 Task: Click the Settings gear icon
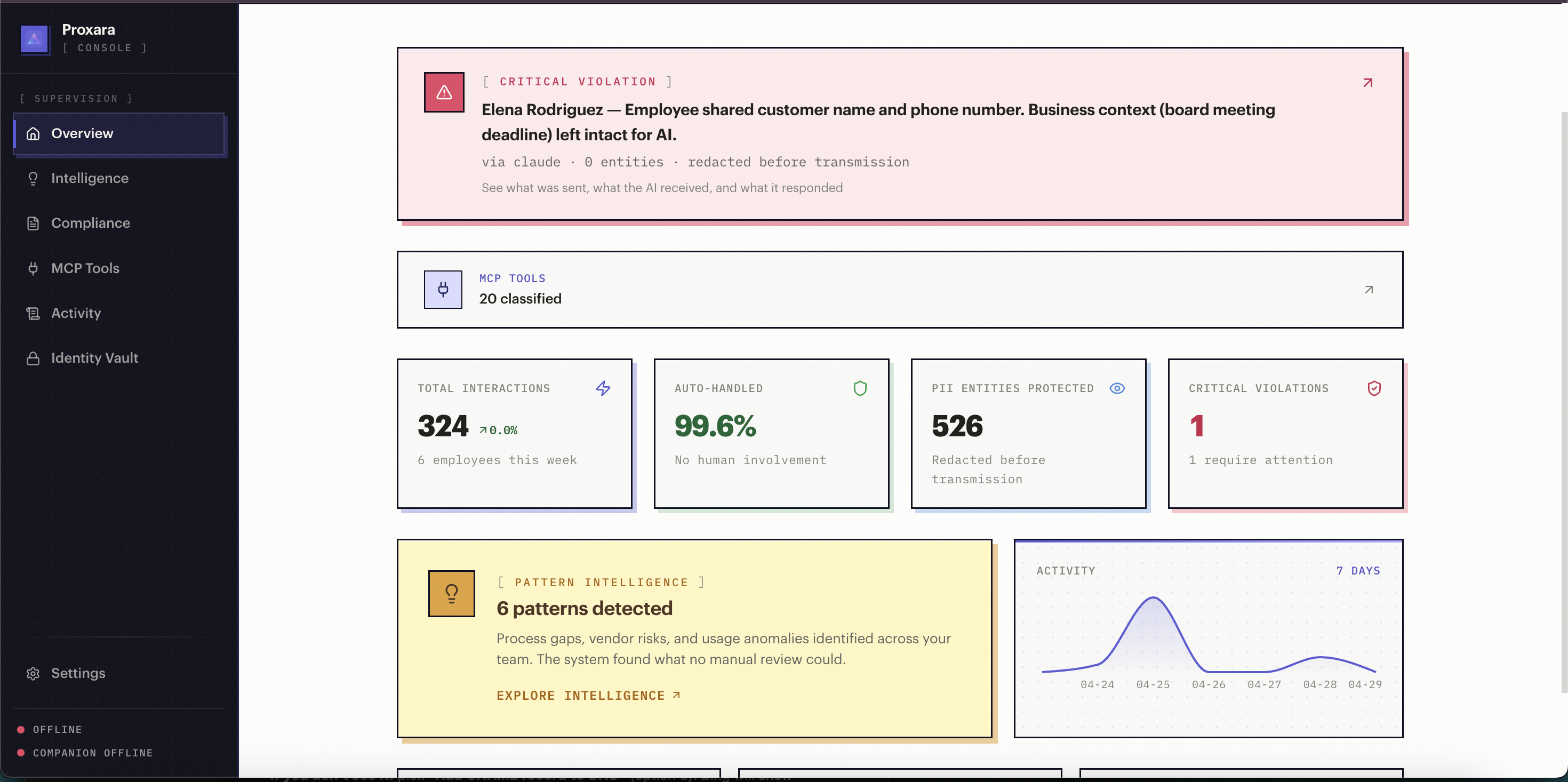pos(33,673)
